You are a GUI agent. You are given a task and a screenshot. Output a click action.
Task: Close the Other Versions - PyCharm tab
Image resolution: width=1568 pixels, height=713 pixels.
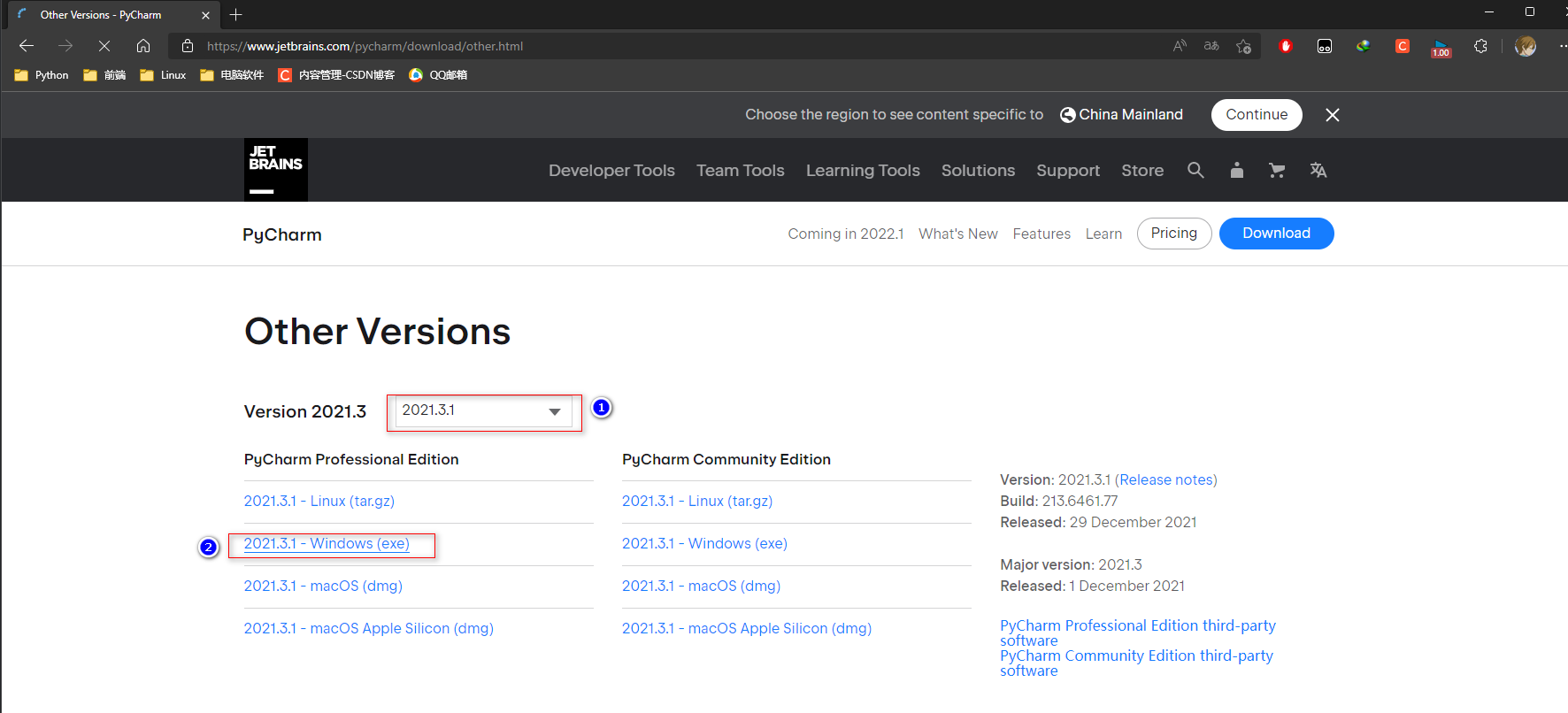point(205,15)
